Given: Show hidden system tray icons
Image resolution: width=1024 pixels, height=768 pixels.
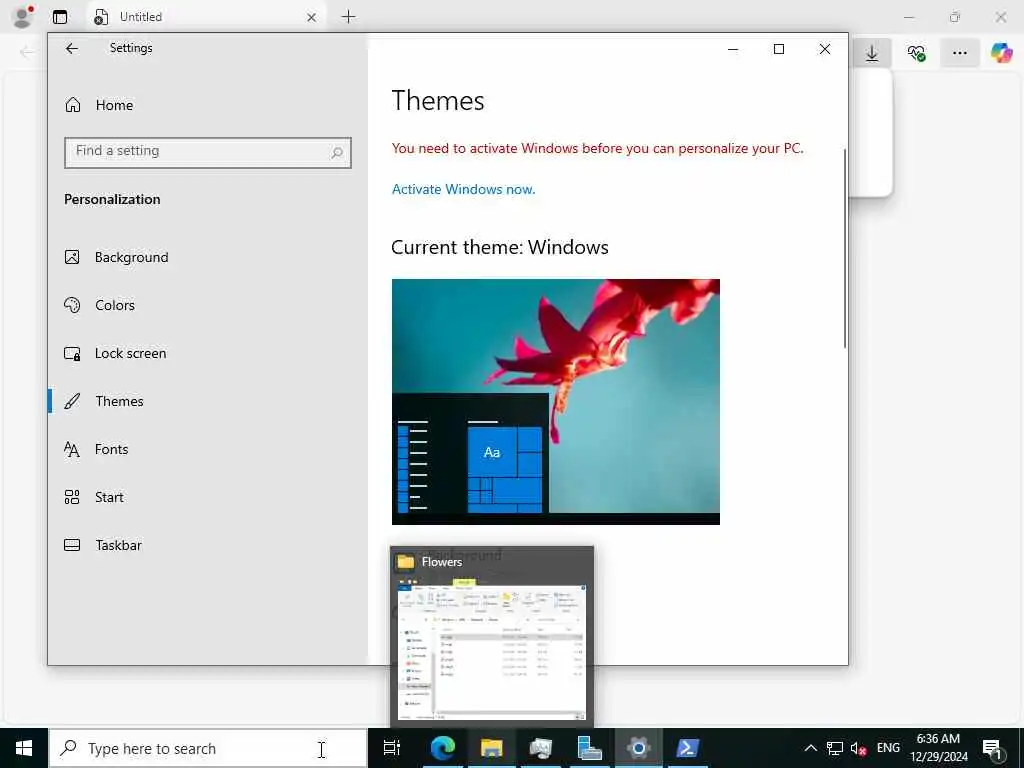Looking at the screenshot, I should [x=810, y=748].
